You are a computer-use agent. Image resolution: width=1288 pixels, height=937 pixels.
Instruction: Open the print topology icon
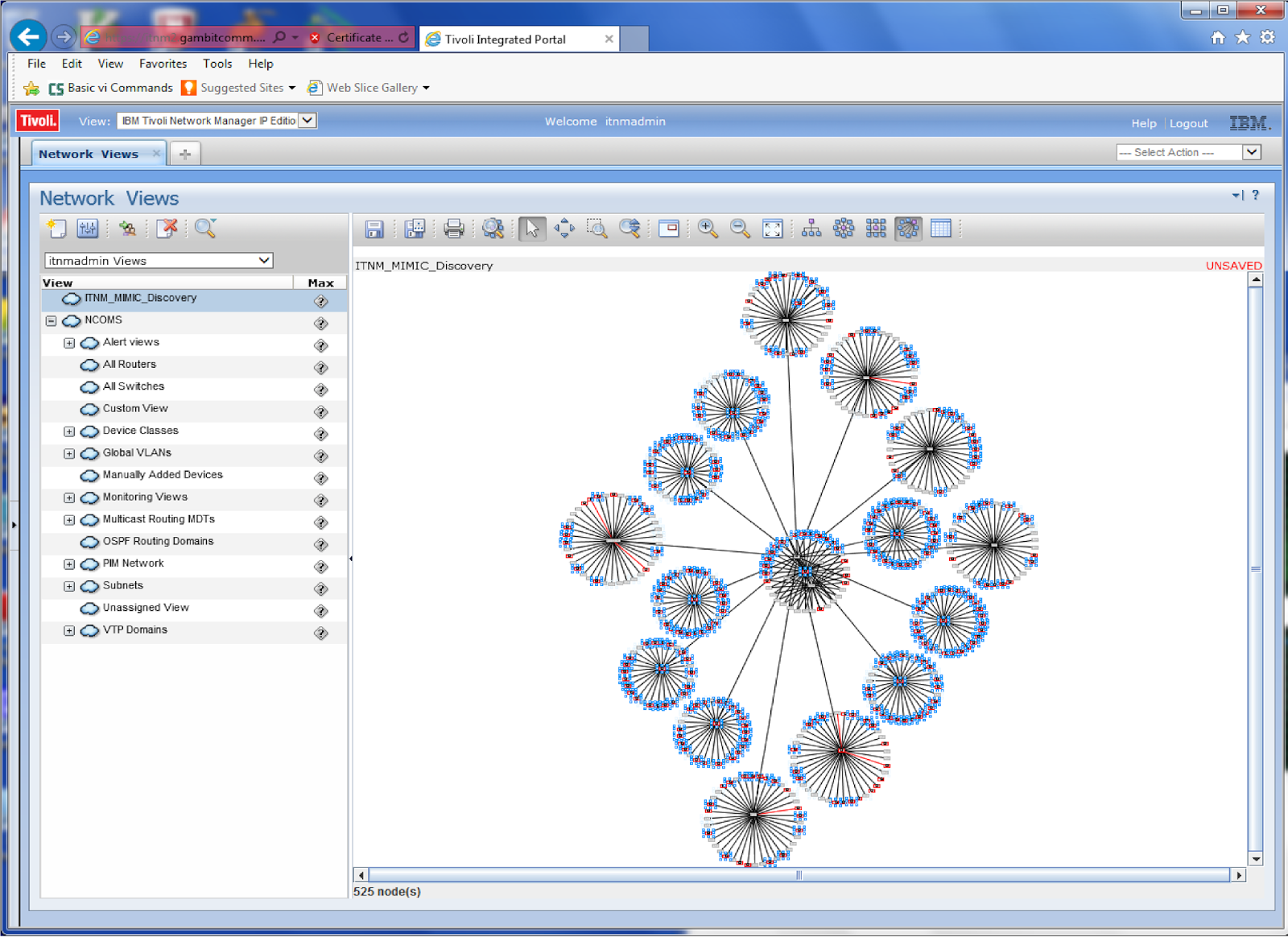click(x=453, y=229)
